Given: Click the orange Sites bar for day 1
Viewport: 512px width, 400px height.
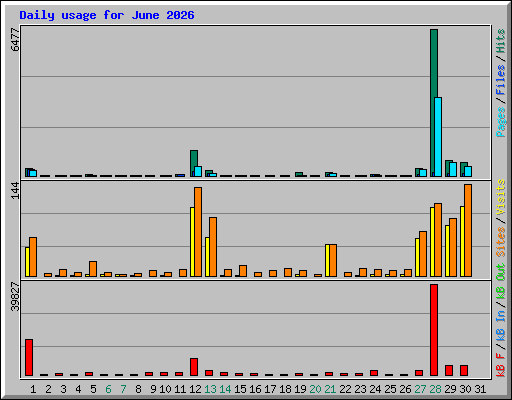Looking at the screenshot, I should 33,257.
